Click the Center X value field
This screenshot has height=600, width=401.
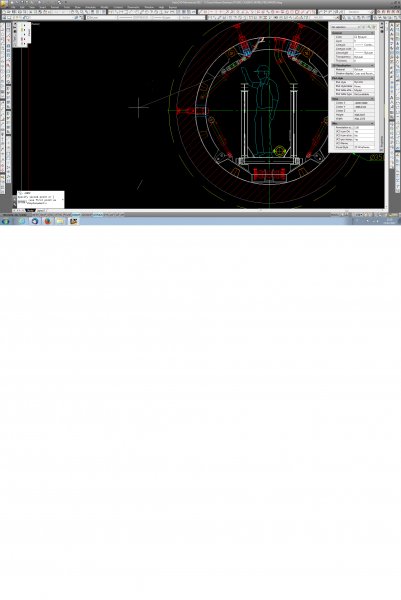click(364, 103)
